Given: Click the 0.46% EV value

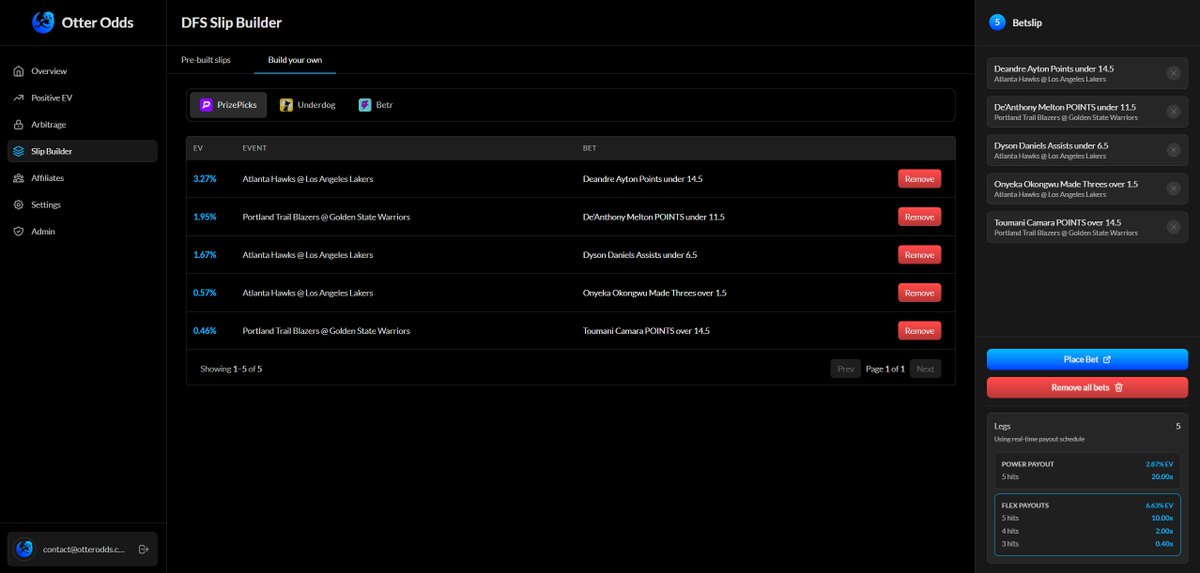Looking at the screenshot, I should coord(205,330).
